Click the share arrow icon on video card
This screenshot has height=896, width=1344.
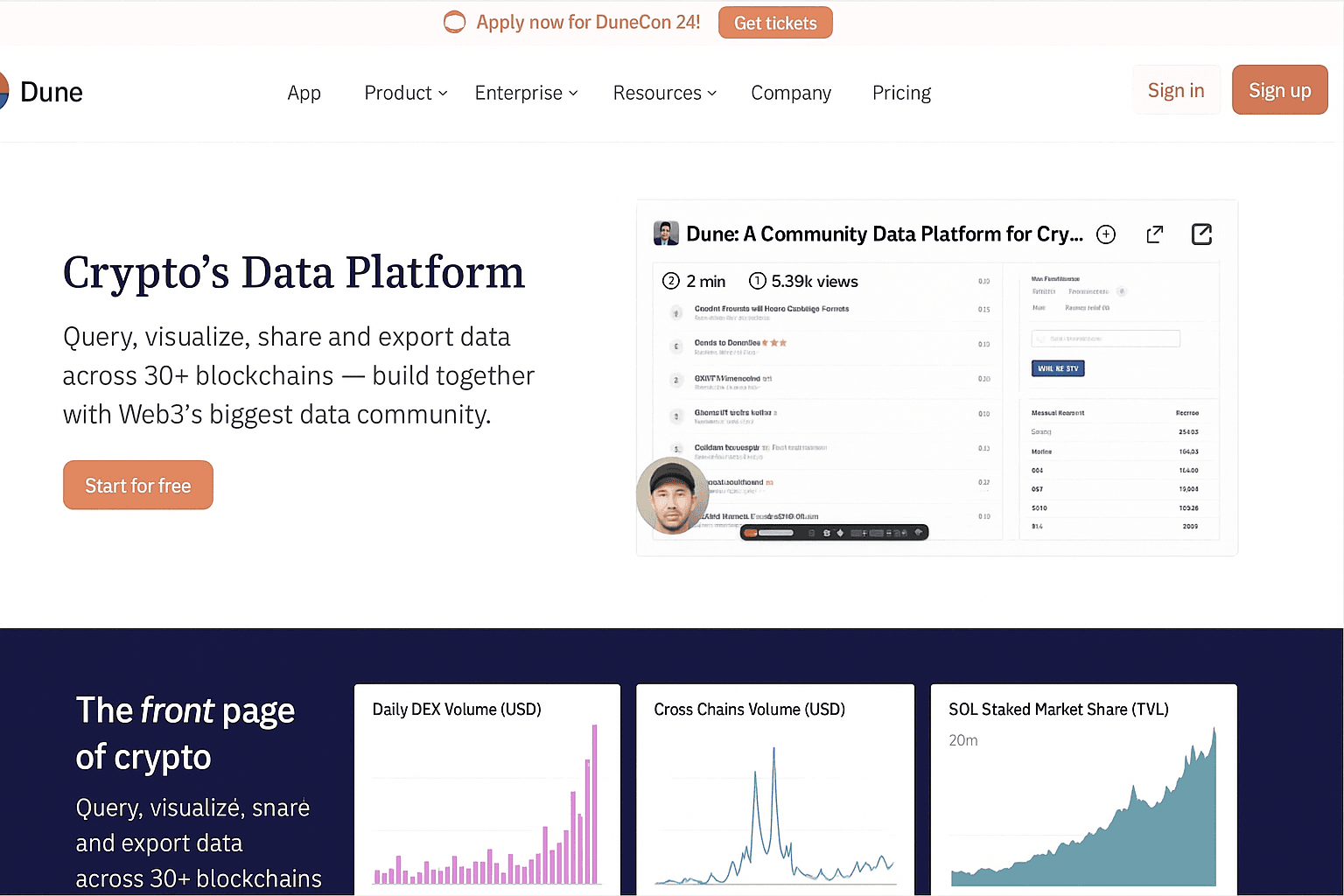1155,234
